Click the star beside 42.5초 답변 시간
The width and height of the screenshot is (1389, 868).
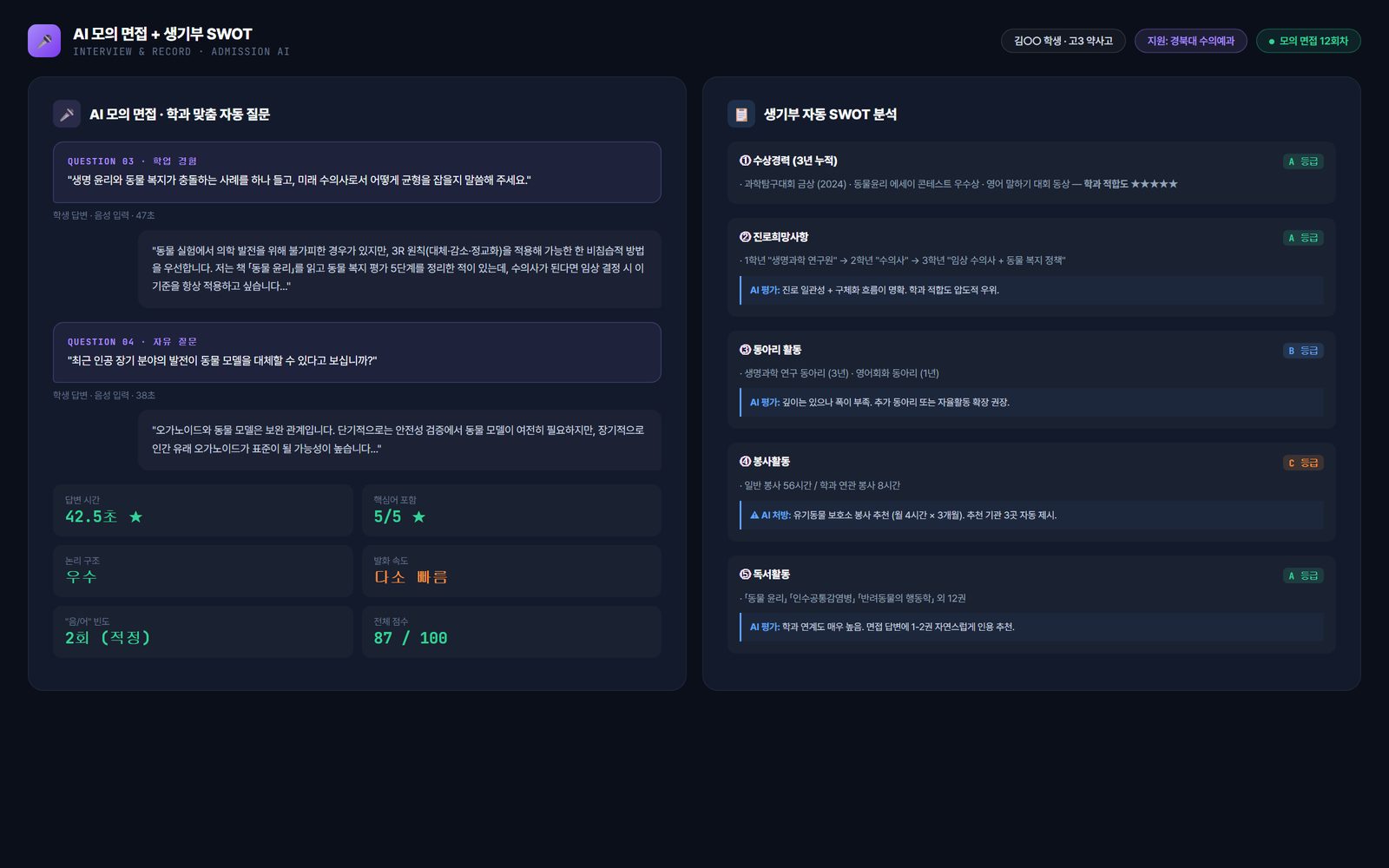pos(135,516)
